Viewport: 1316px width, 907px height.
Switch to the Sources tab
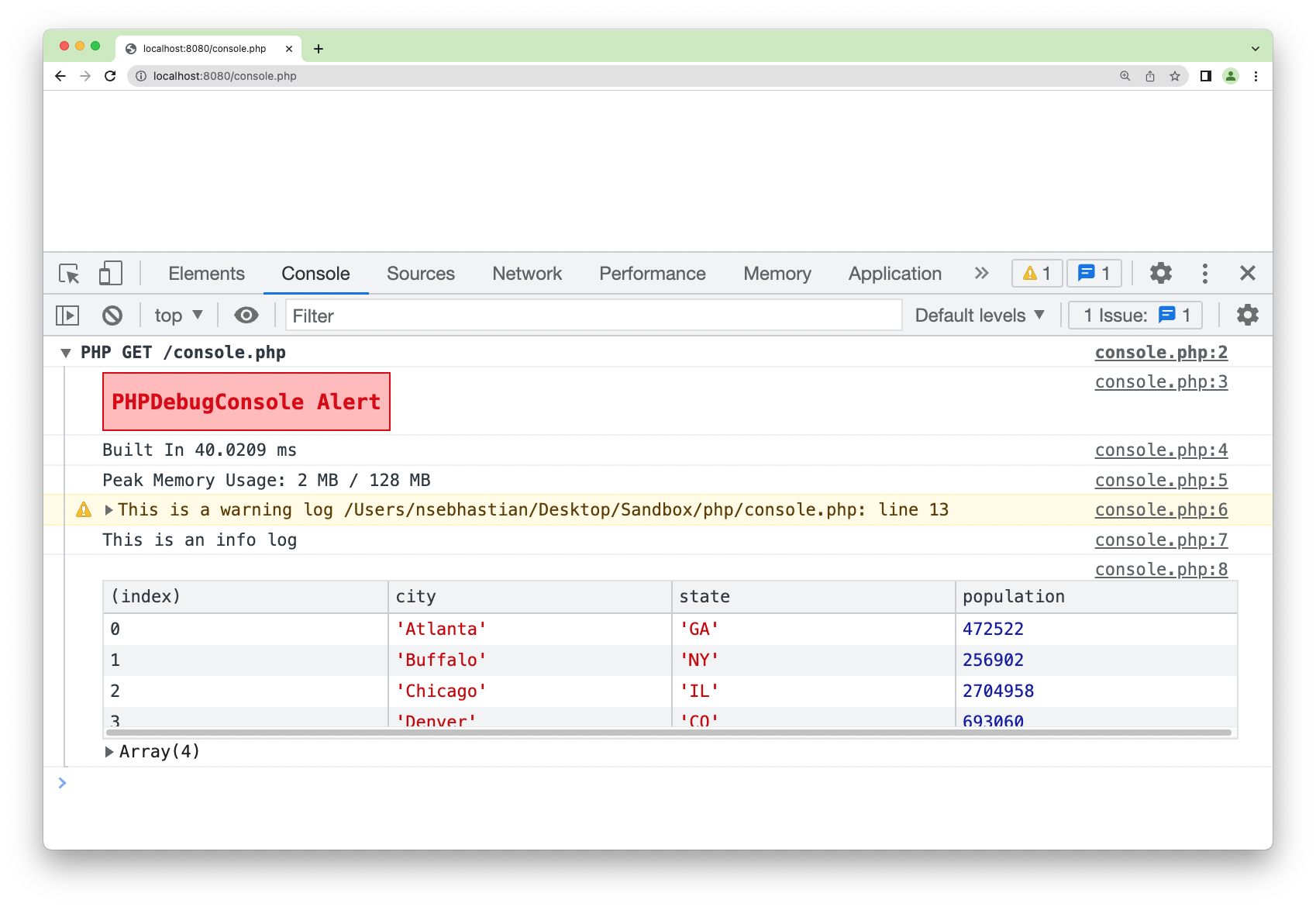pyautogui.click(x=420, y=274)
